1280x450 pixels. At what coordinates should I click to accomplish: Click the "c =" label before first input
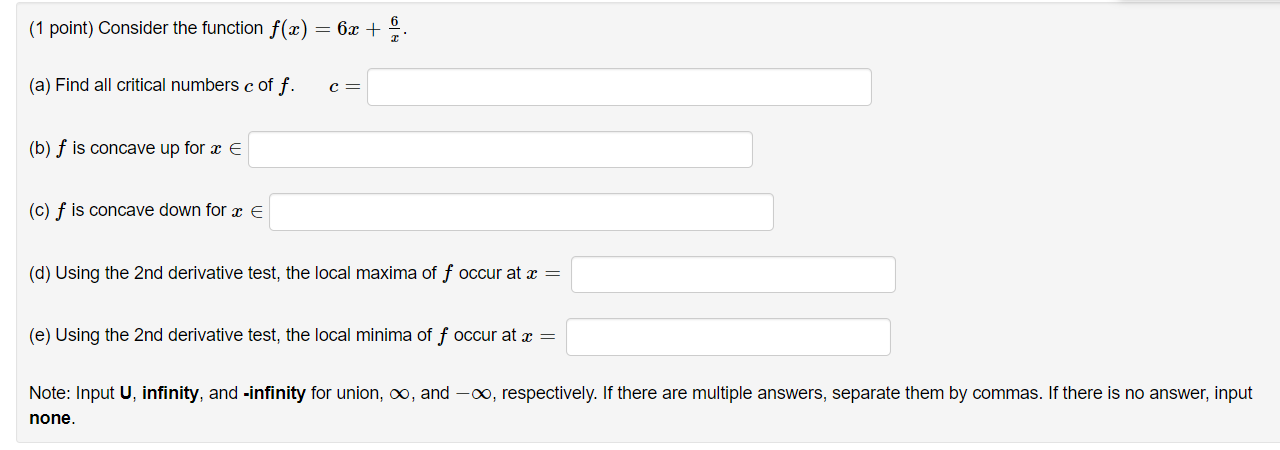pyautogui.click(x=343, y=87)
